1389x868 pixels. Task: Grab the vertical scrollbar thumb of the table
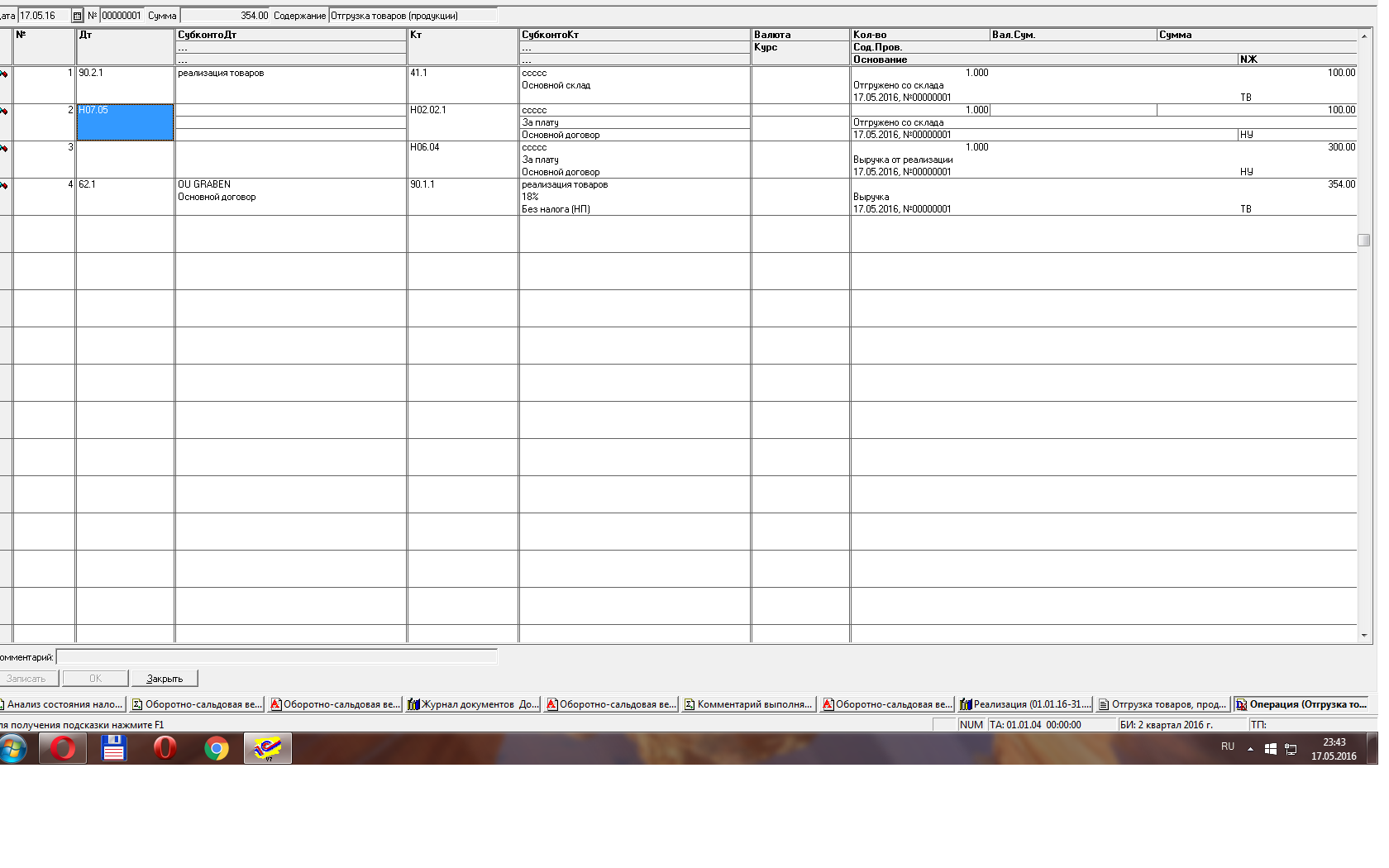(x=1364, y=240)
